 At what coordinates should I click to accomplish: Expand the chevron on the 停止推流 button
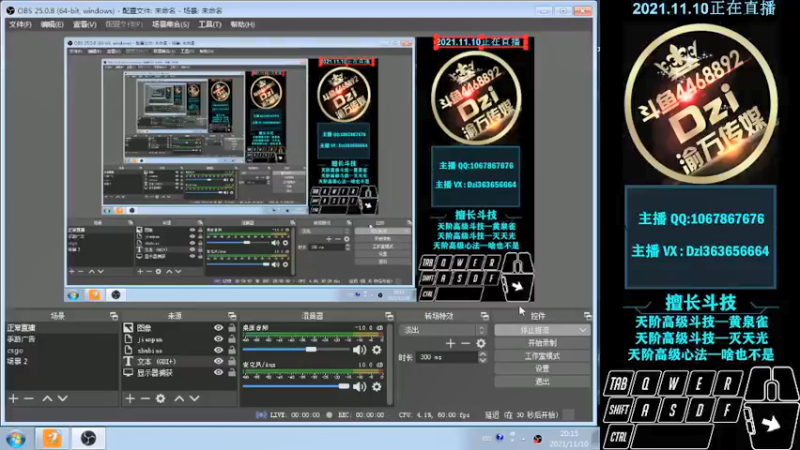click(583, 330)
